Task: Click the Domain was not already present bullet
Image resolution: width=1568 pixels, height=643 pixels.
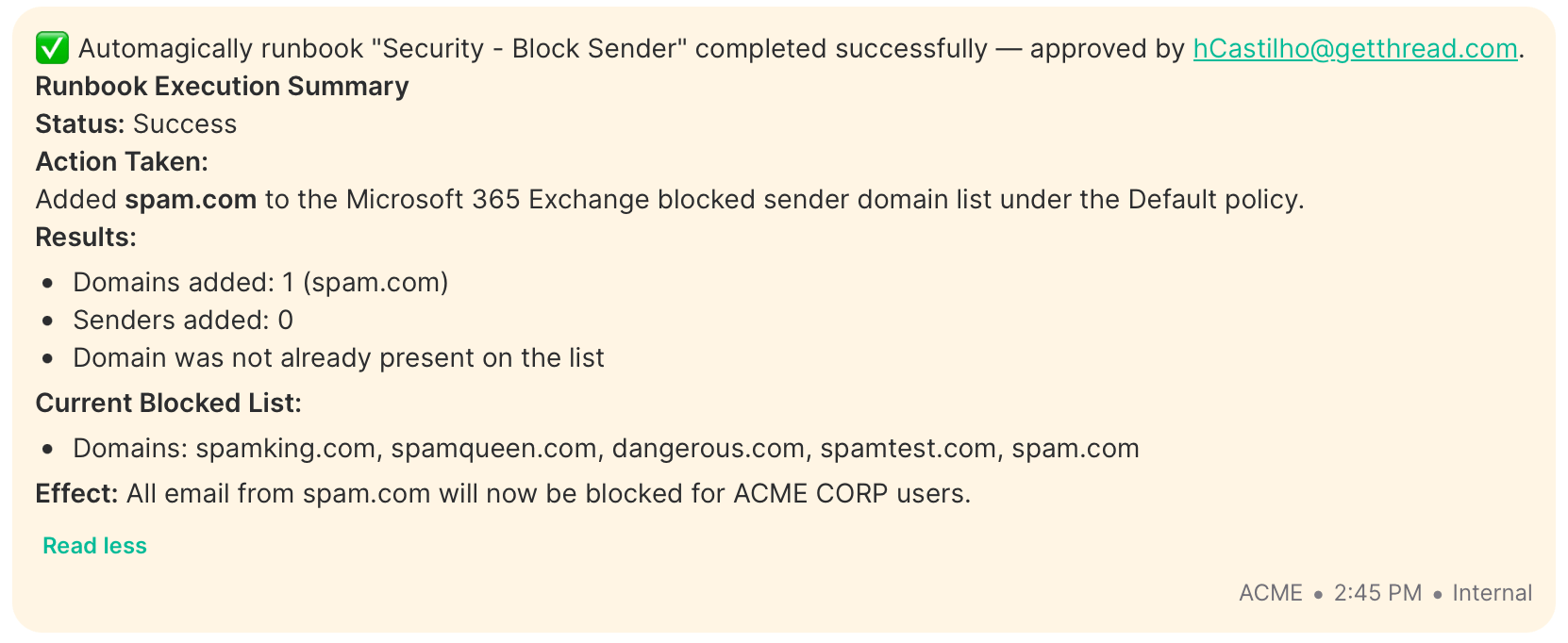Action: click(339, 357)
